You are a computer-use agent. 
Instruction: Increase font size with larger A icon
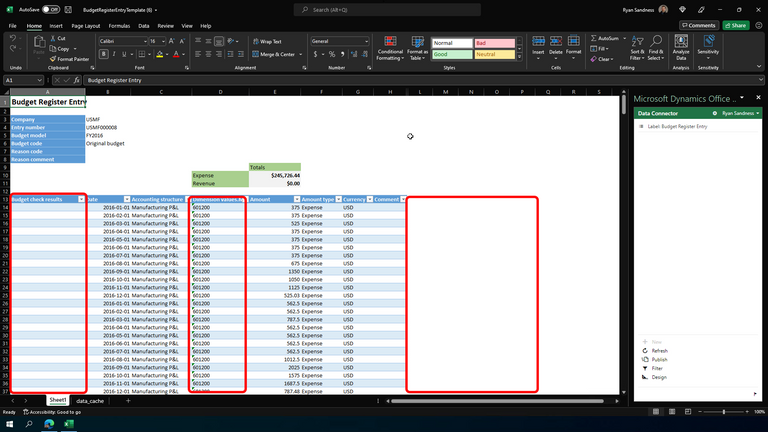pos(171,41)
